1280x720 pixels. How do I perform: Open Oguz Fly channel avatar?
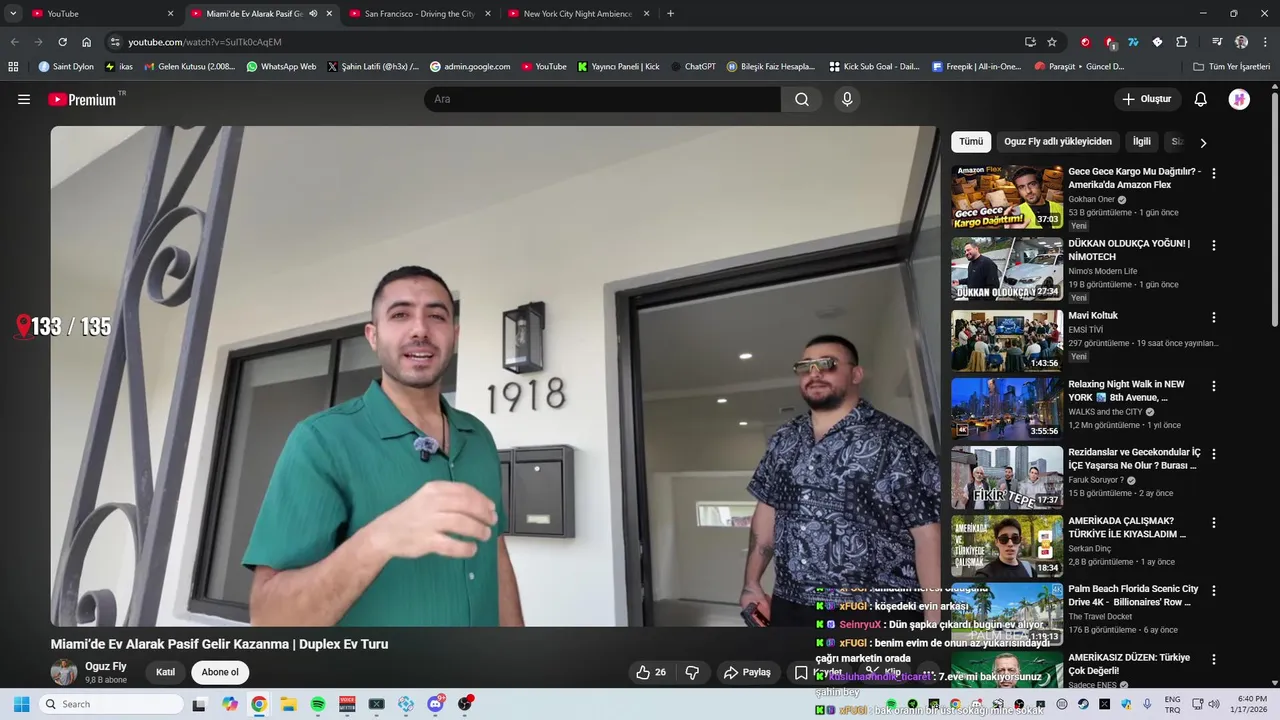(x=64, y=672)
